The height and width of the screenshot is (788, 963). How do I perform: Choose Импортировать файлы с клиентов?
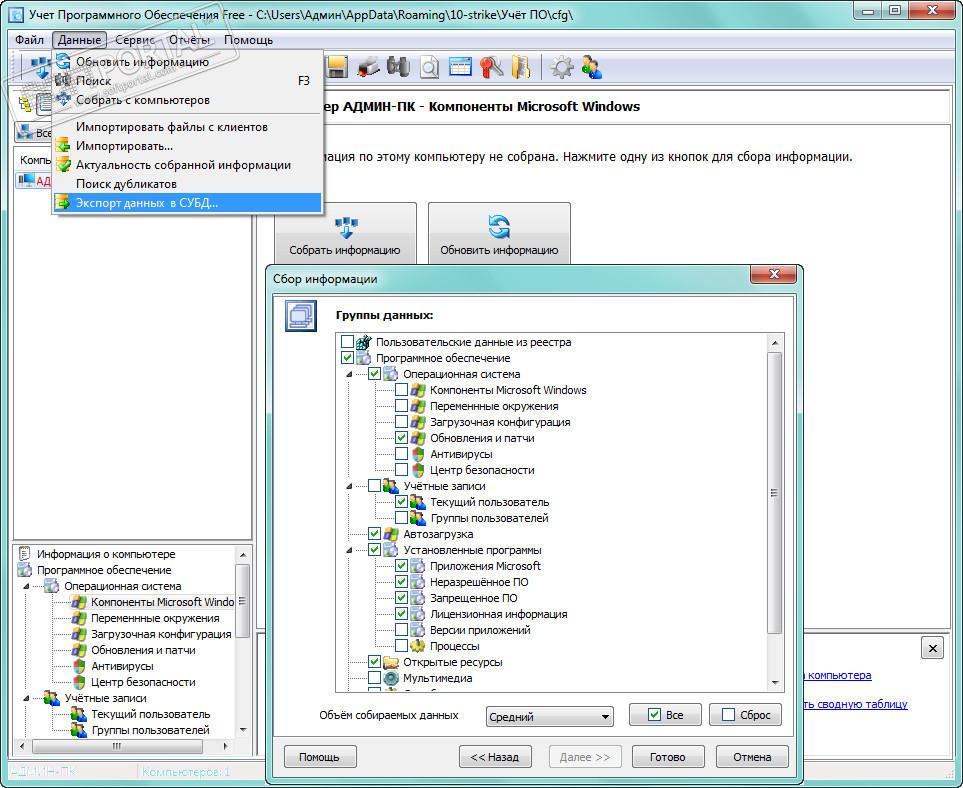pyautogui.click(x=187, y=127)
